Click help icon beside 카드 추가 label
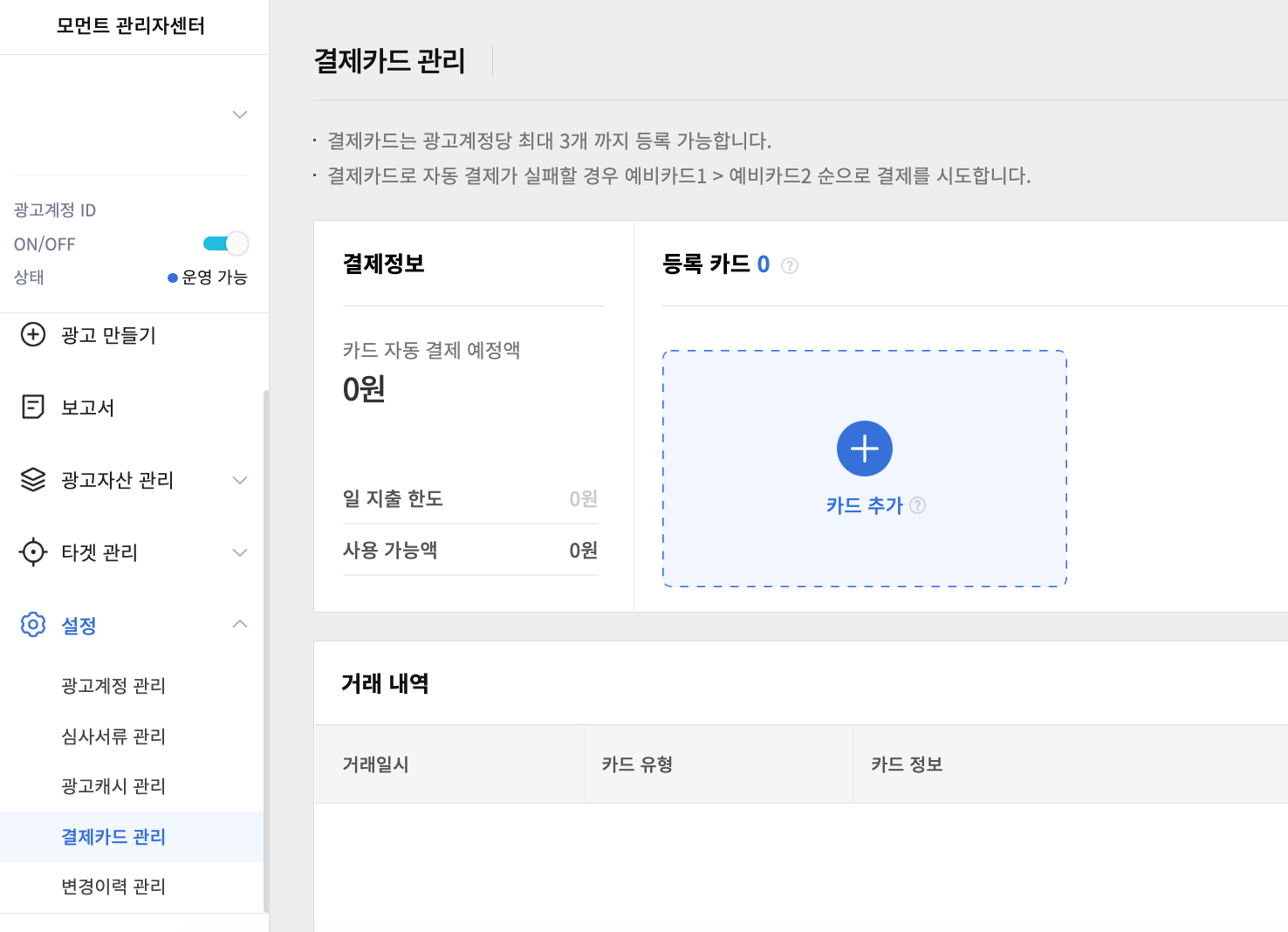 (x=917, y=505)
